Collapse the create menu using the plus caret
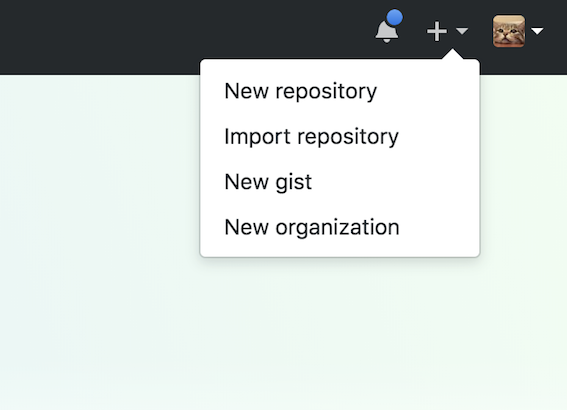The width and height of the screenshot is (567, 410). point(462,31)
